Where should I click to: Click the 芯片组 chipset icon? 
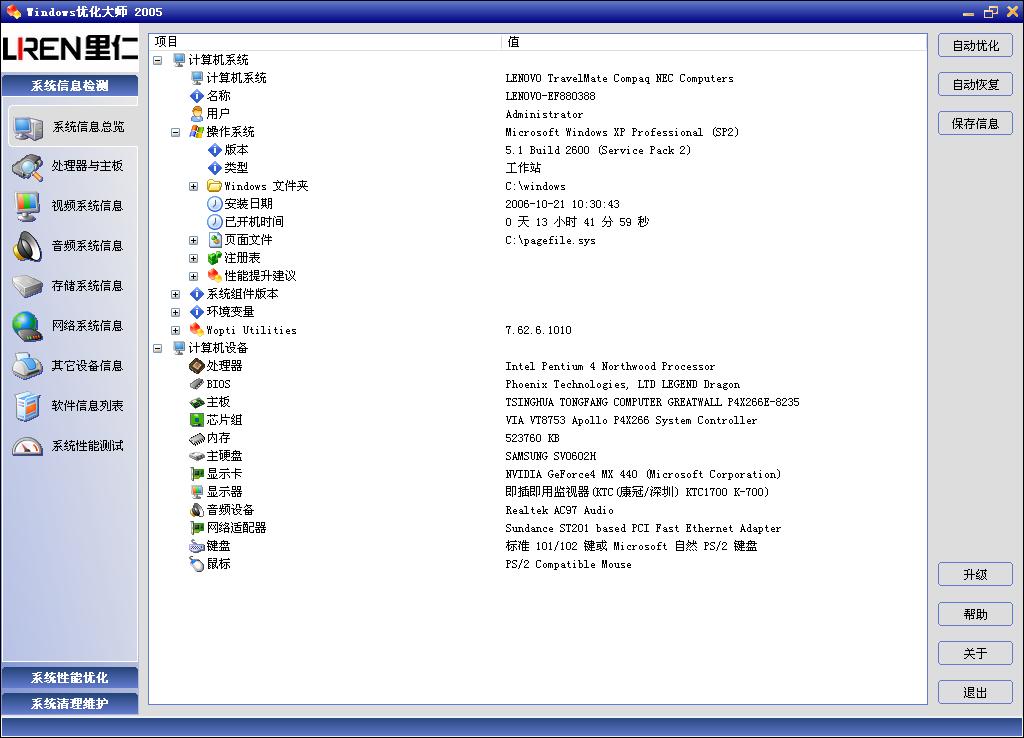tap(197, 420)
